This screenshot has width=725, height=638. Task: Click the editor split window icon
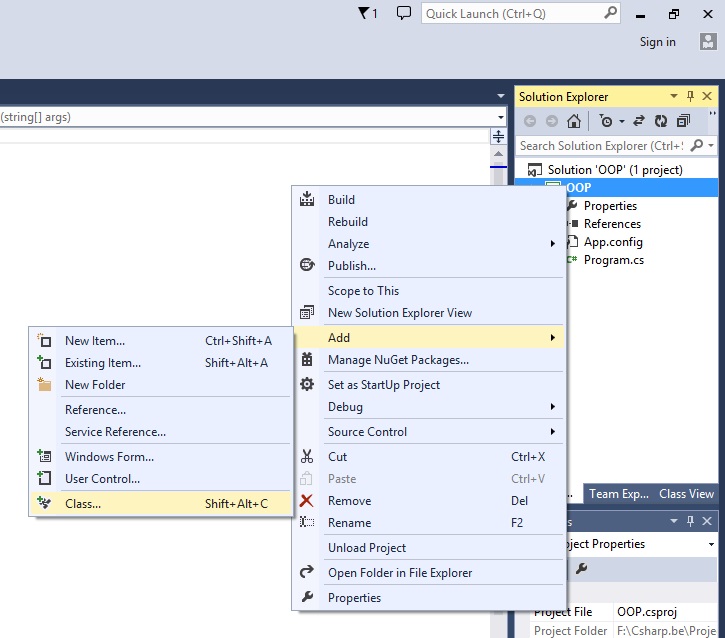pyautogui.click(x=498, y=136)
